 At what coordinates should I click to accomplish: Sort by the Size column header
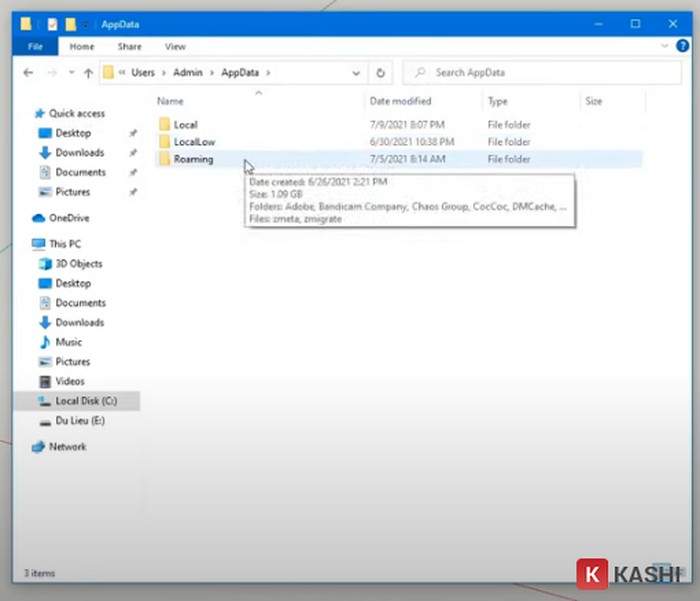click(x=594, y=101)
